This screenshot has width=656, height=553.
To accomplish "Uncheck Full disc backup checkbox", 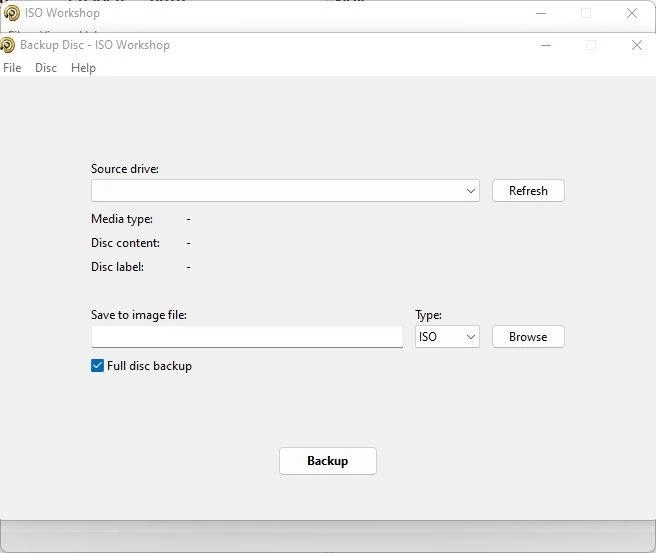I will tap(97, 366).
